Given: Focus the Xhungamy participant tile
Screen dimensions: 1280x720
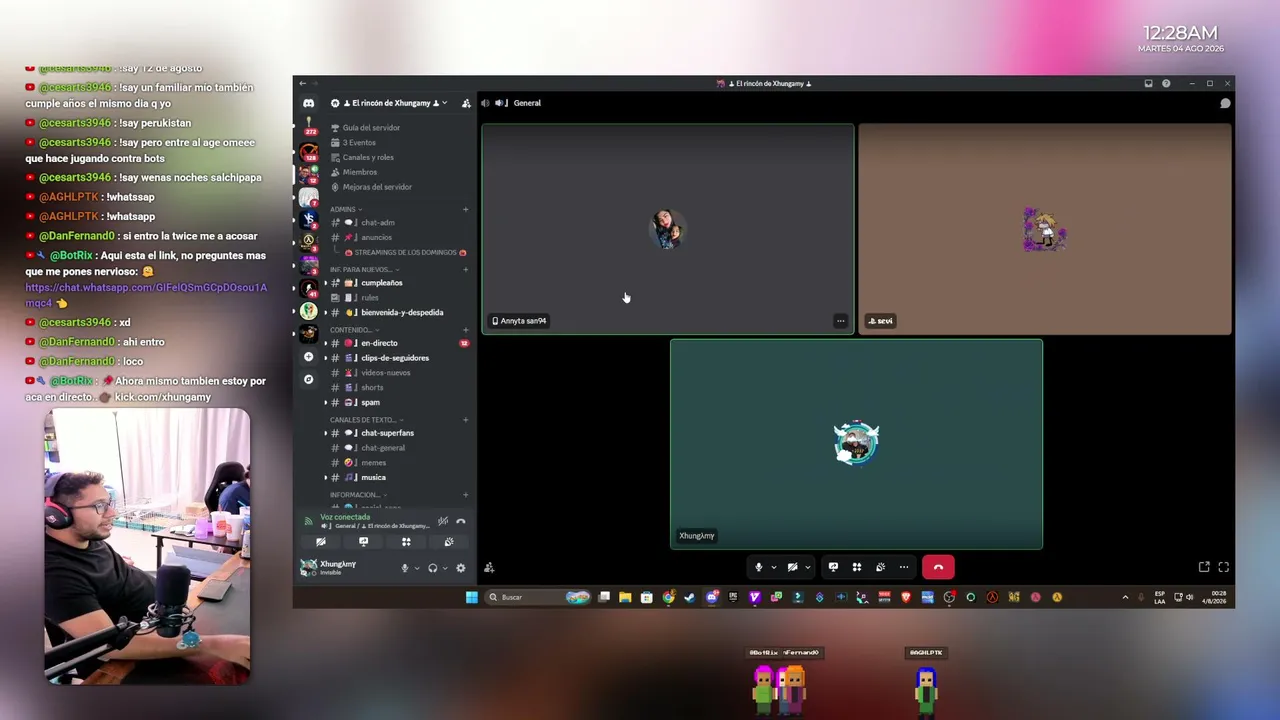Looking at the screenshot, I should 856,444.
